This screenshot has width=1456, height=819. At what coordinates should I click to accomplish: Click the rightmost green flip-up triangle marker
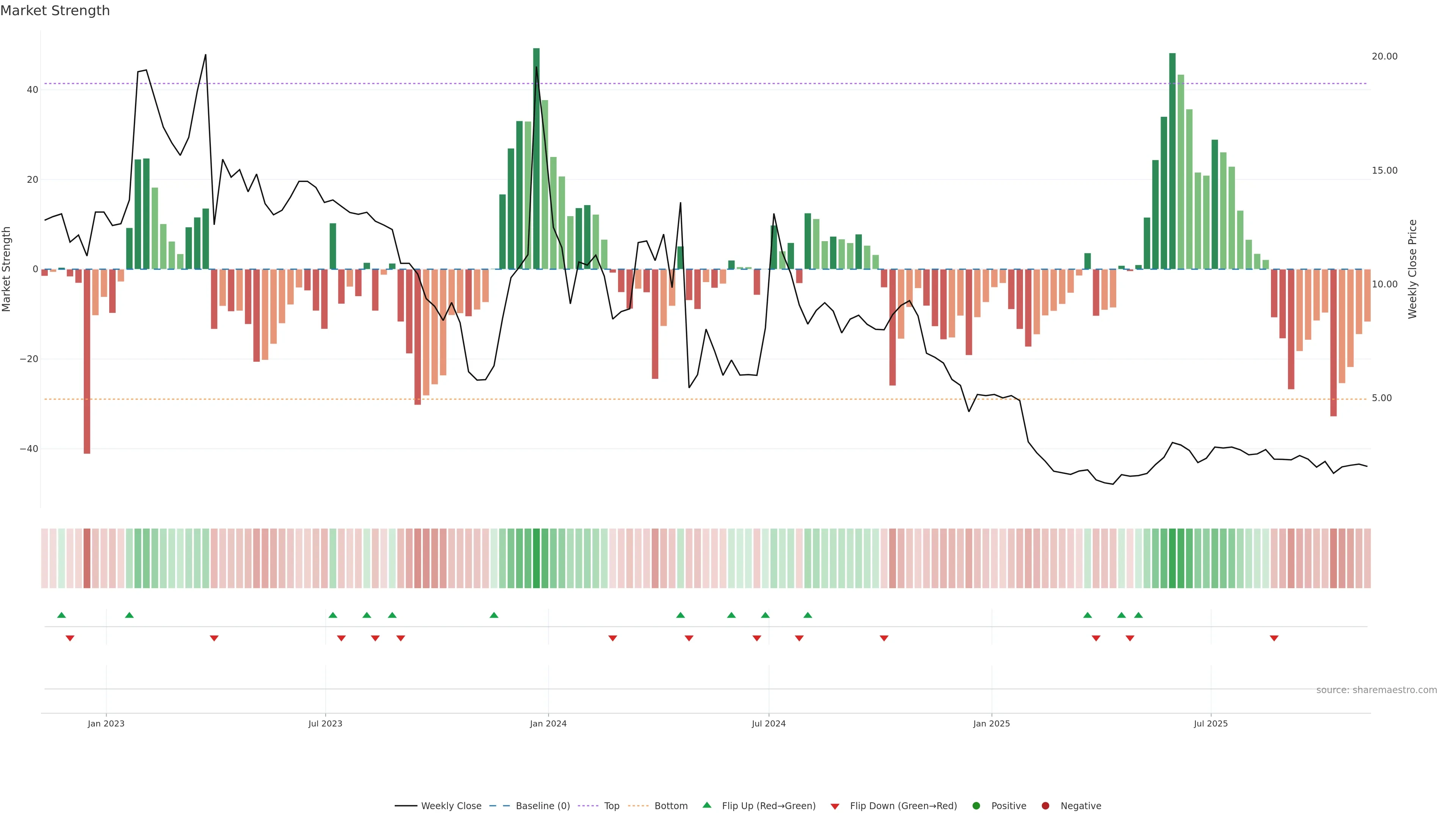click(1138, 615)
